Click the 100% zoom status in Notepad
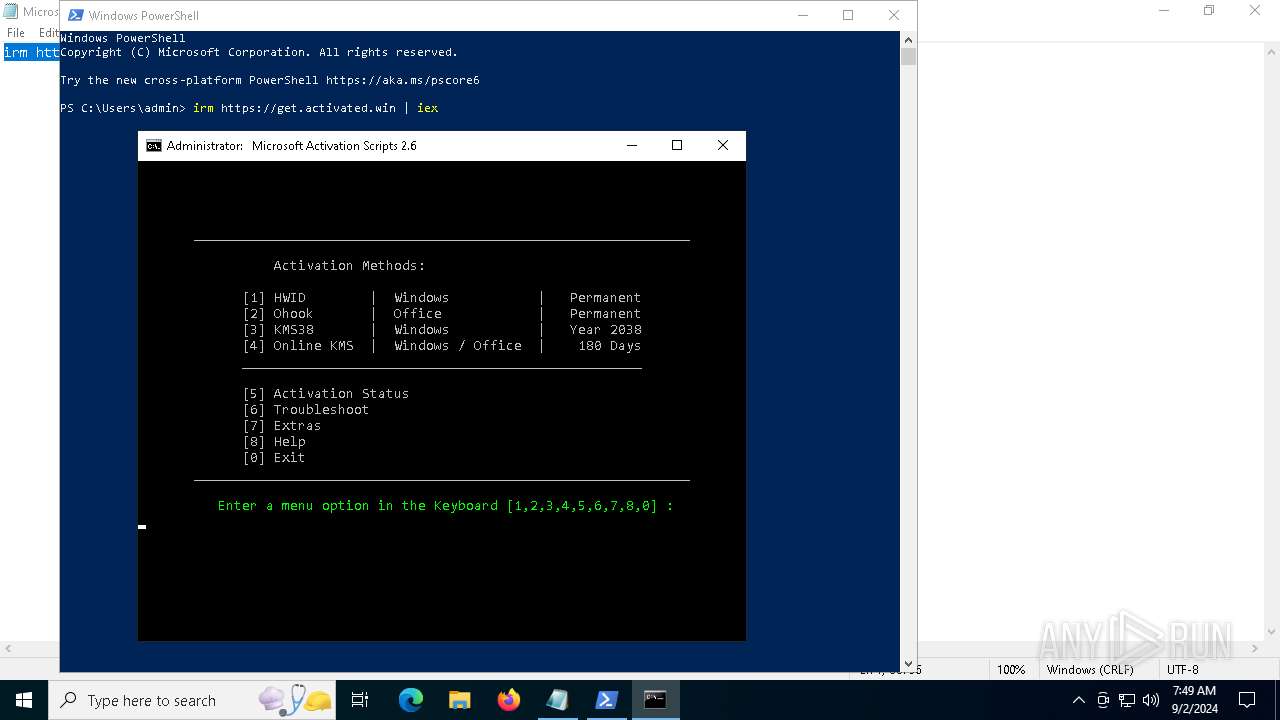Viewport: 1280px width, 720px height. (x=1011, y=670)
